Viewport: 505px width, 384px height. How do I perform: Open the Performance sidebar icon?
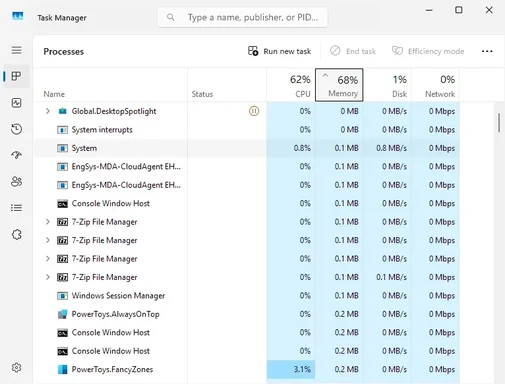[16, 103]
